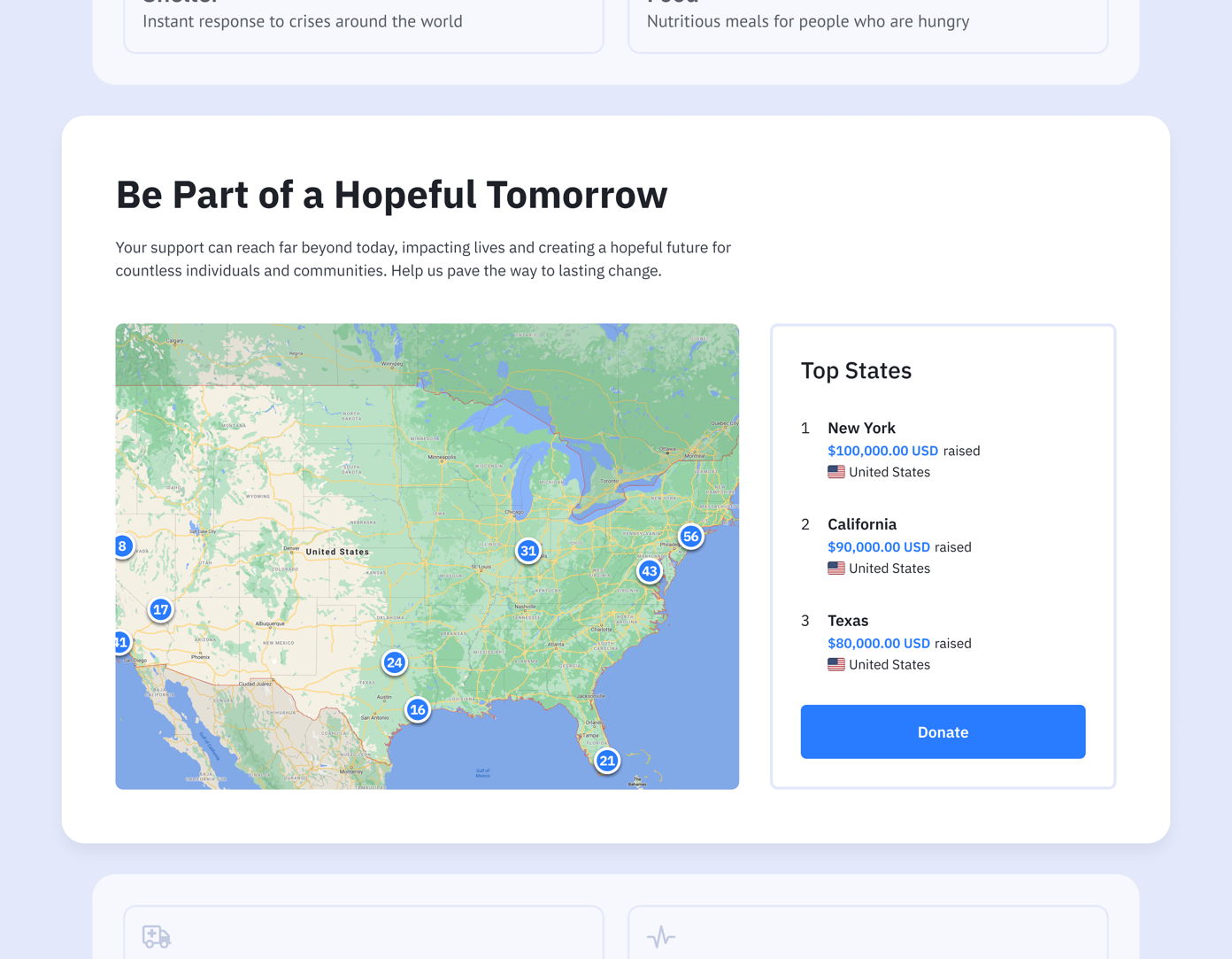
Task: Click the heartbeat pulse icon
Action: [661, 936]
